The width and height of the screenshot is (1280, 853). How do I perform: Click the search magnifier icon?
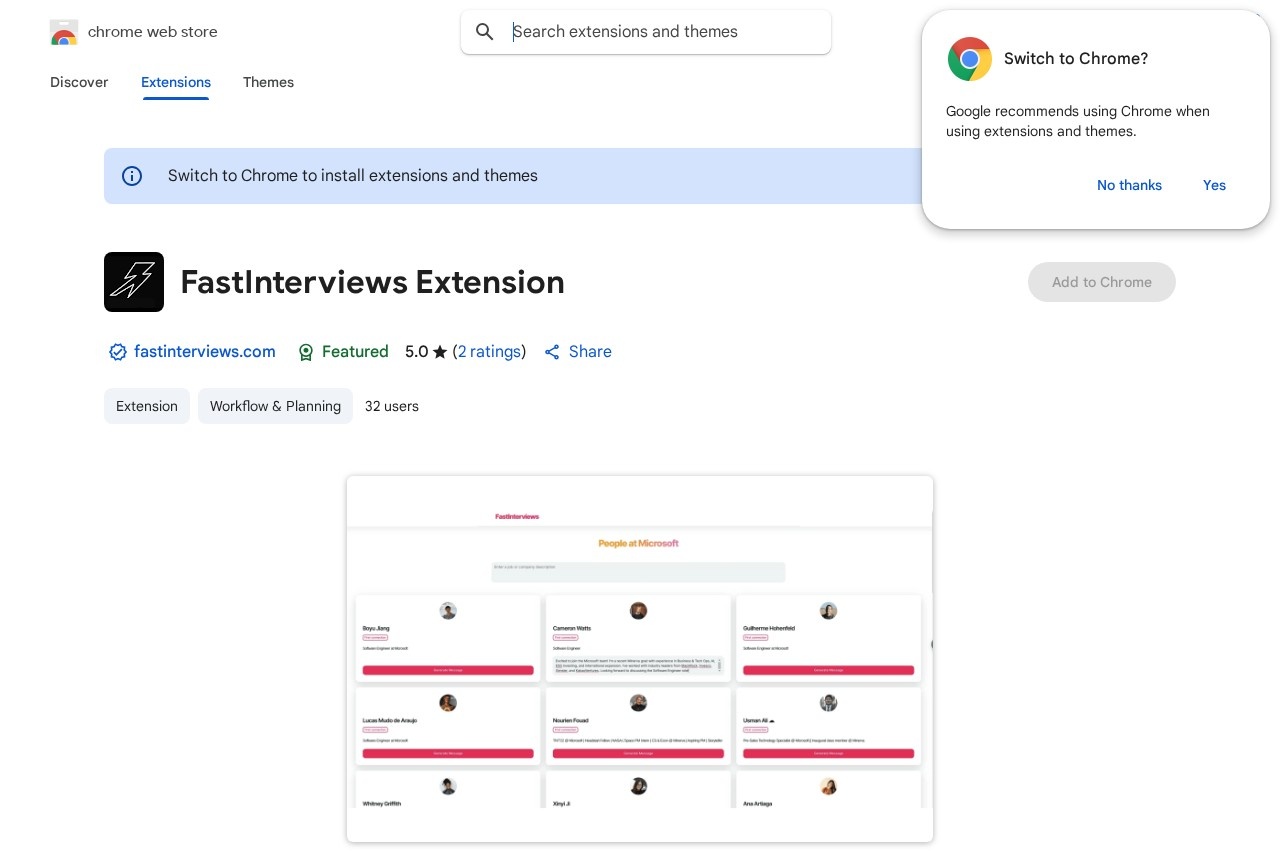[x=485, y=32]
